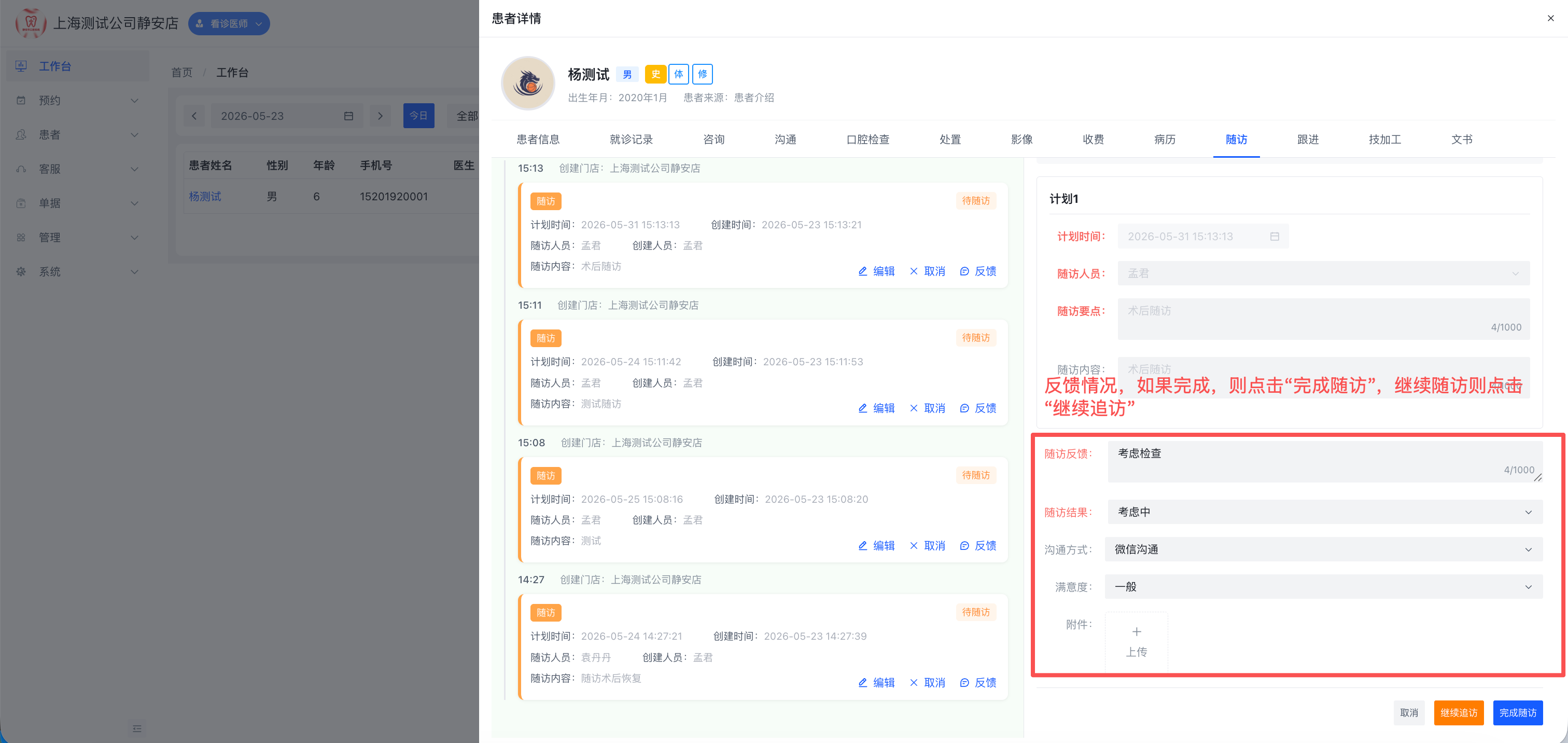Click the clinic logo at top left
The image size is (1568, 743).
[x=31, y=23]
